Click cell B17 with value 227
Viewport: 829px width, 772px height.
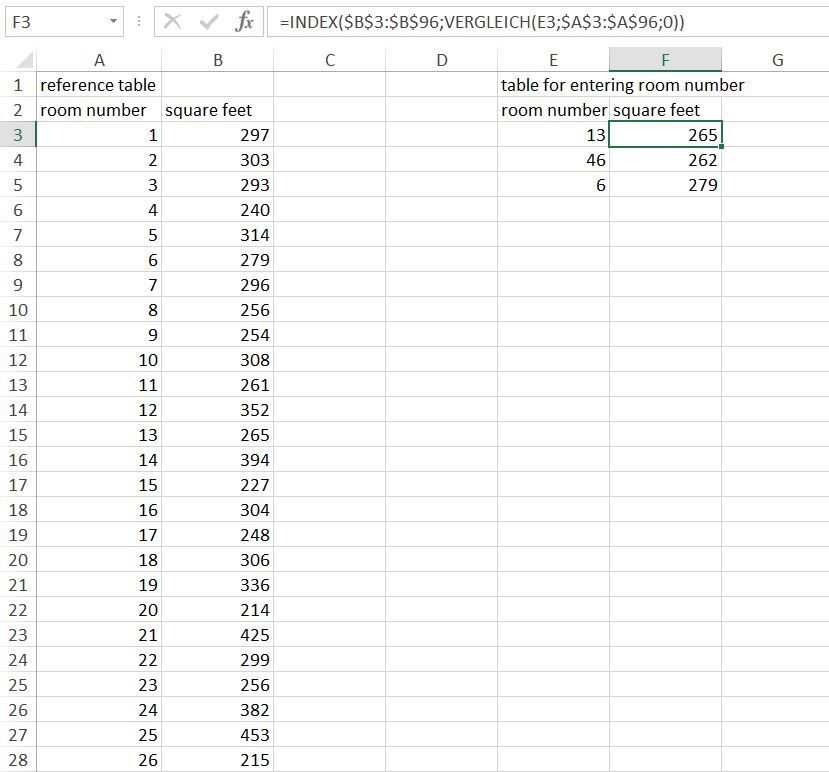[217, 485]
